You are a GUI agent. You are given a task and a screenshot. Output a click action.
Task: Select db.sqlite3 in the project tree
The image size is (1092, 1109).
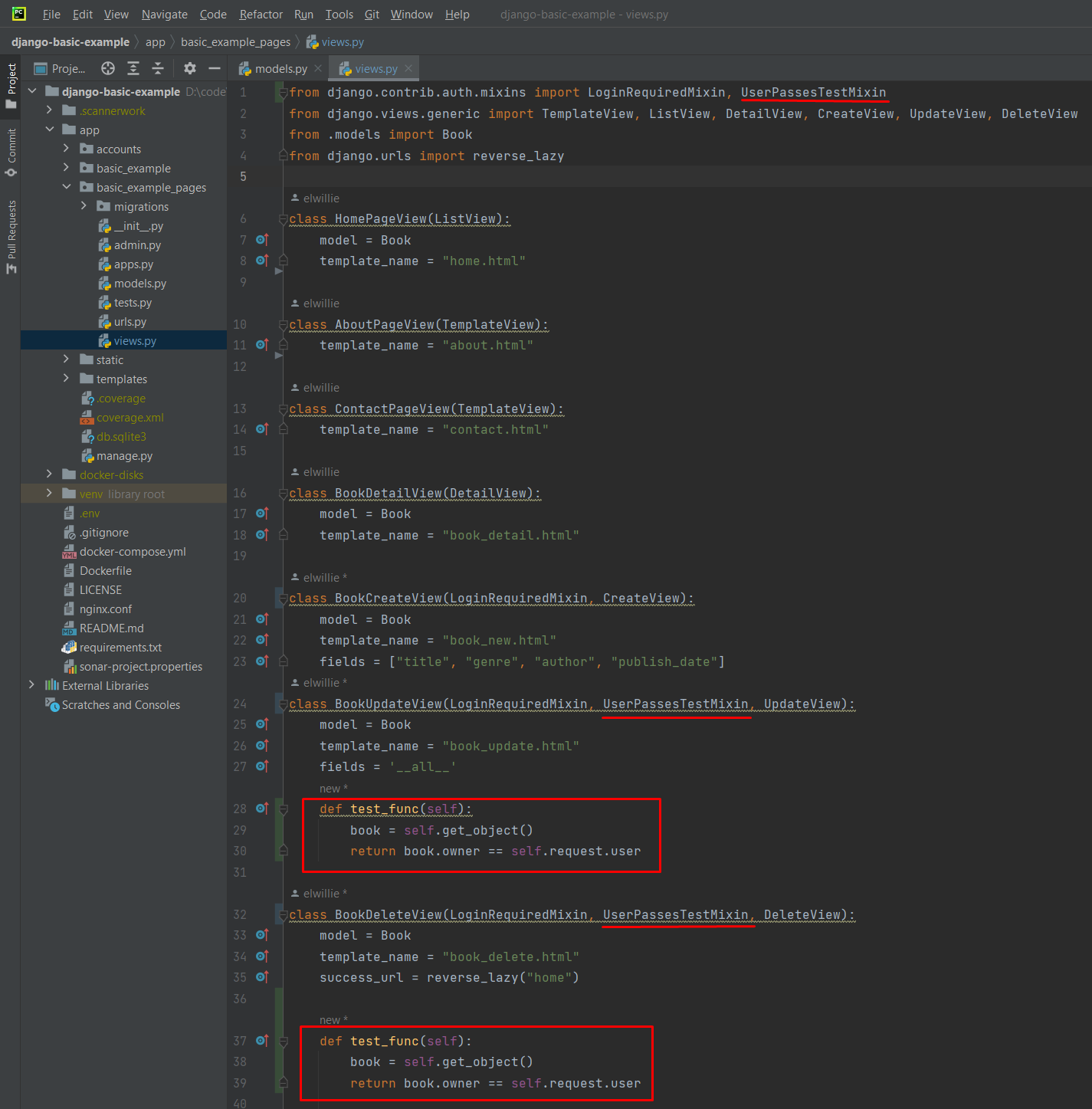coord(122,436)
